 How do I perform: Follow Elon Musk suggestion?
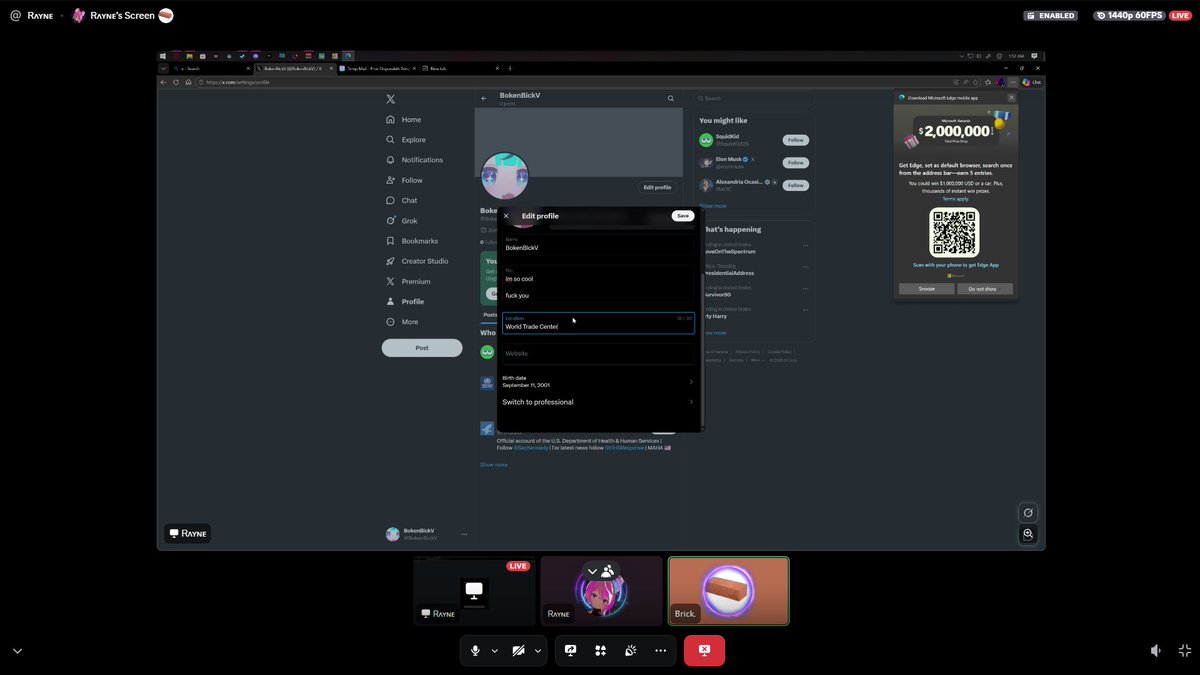tap(795, 162)
